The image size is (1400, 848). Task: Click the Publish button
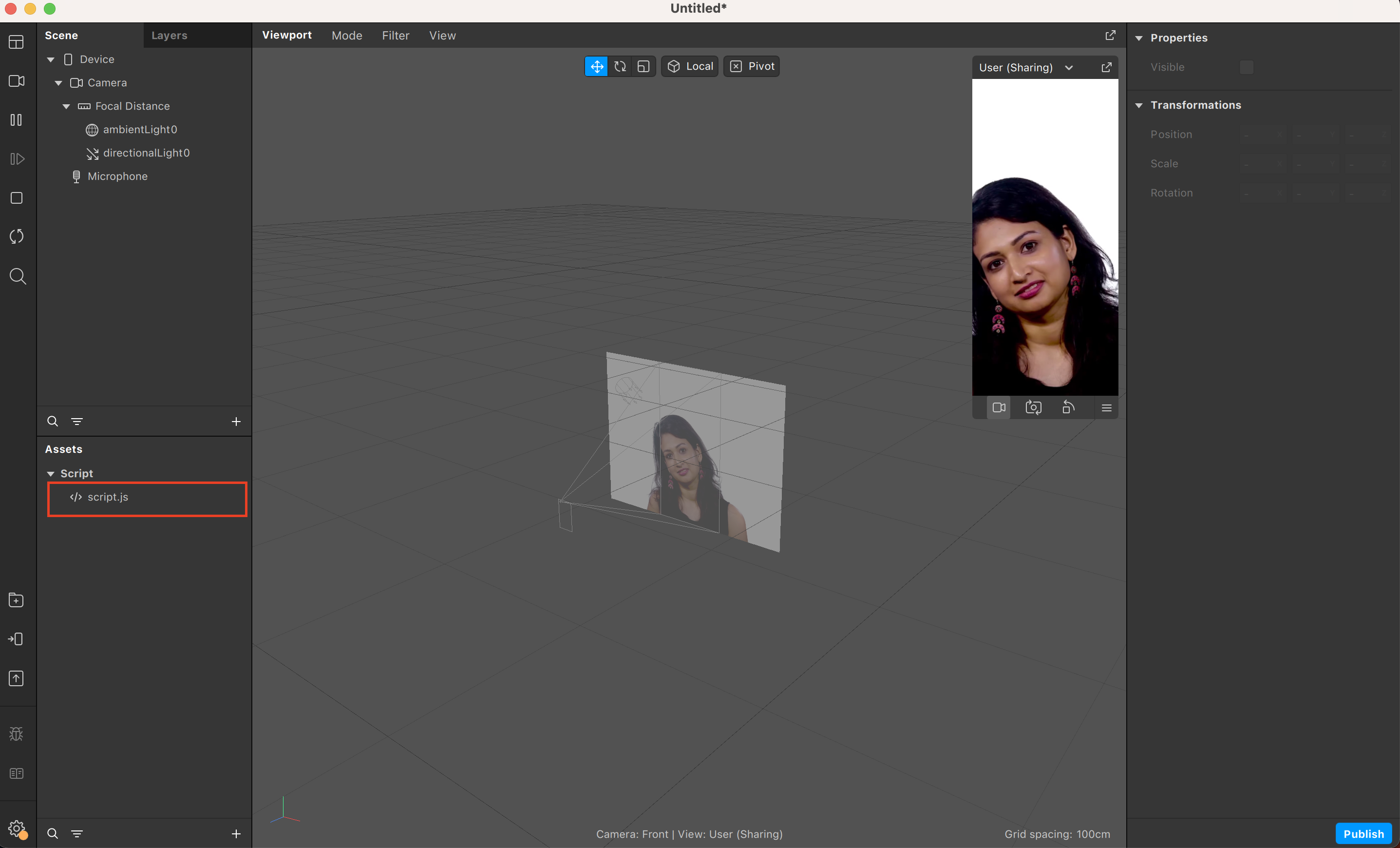1362,833
